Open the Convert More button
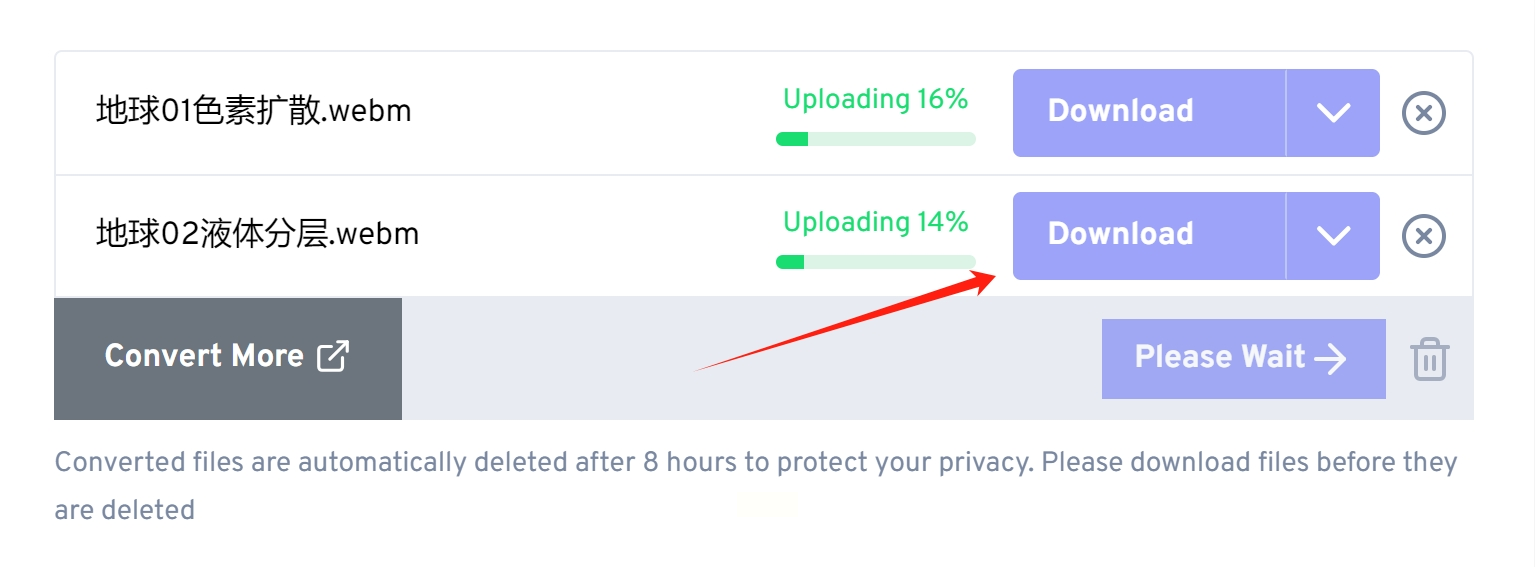This screenshot has width=1535, height=567. (x=228, y=358)
